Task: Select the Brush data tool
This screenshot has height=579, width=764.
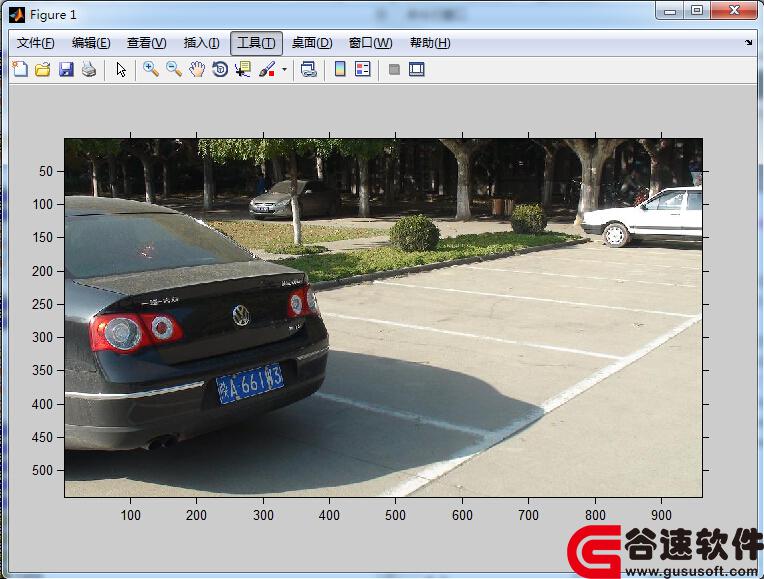Action: [267, 69]
